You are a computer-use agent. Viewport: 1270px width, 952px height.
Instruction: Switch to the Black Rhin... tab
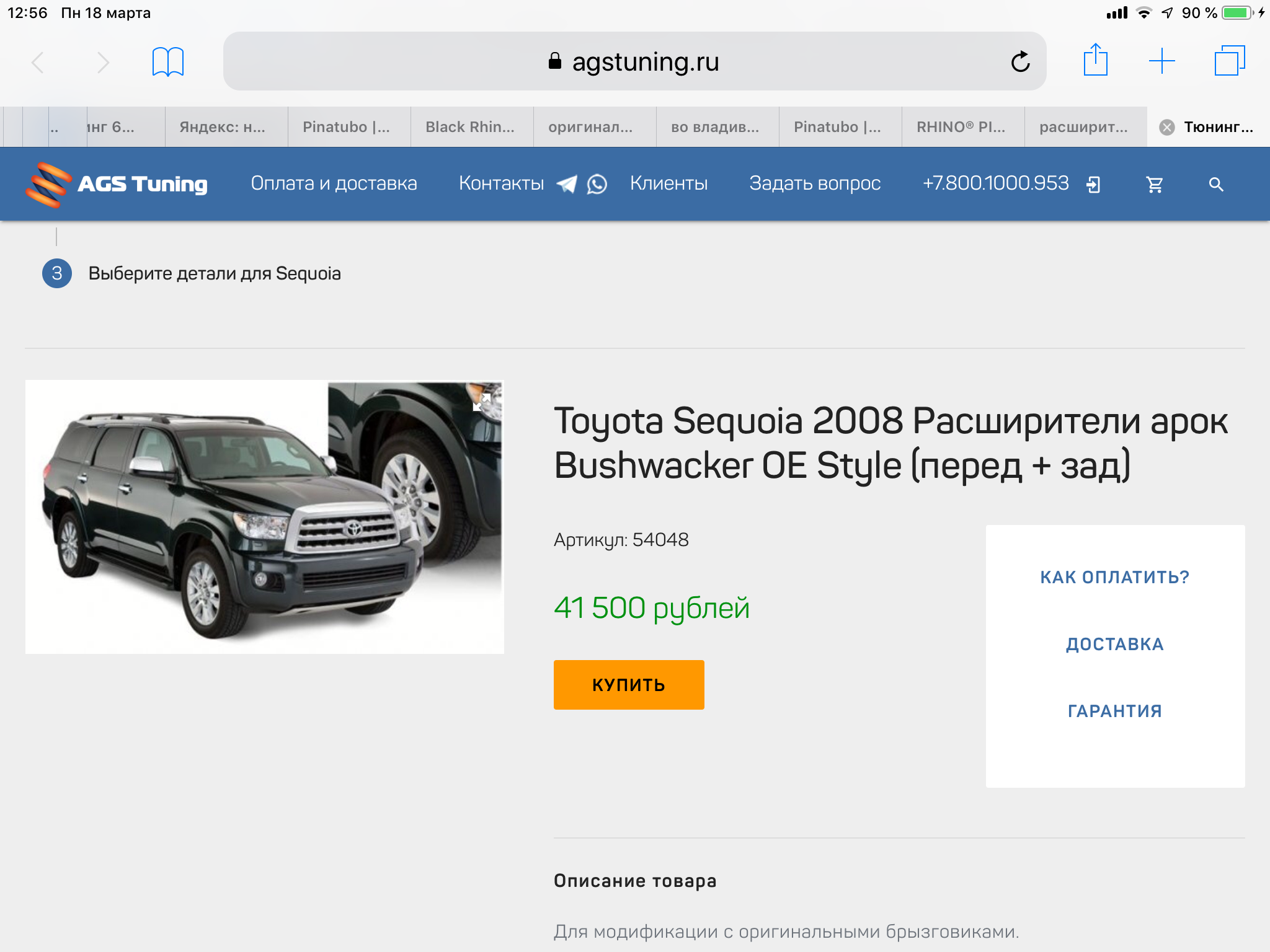470,127
